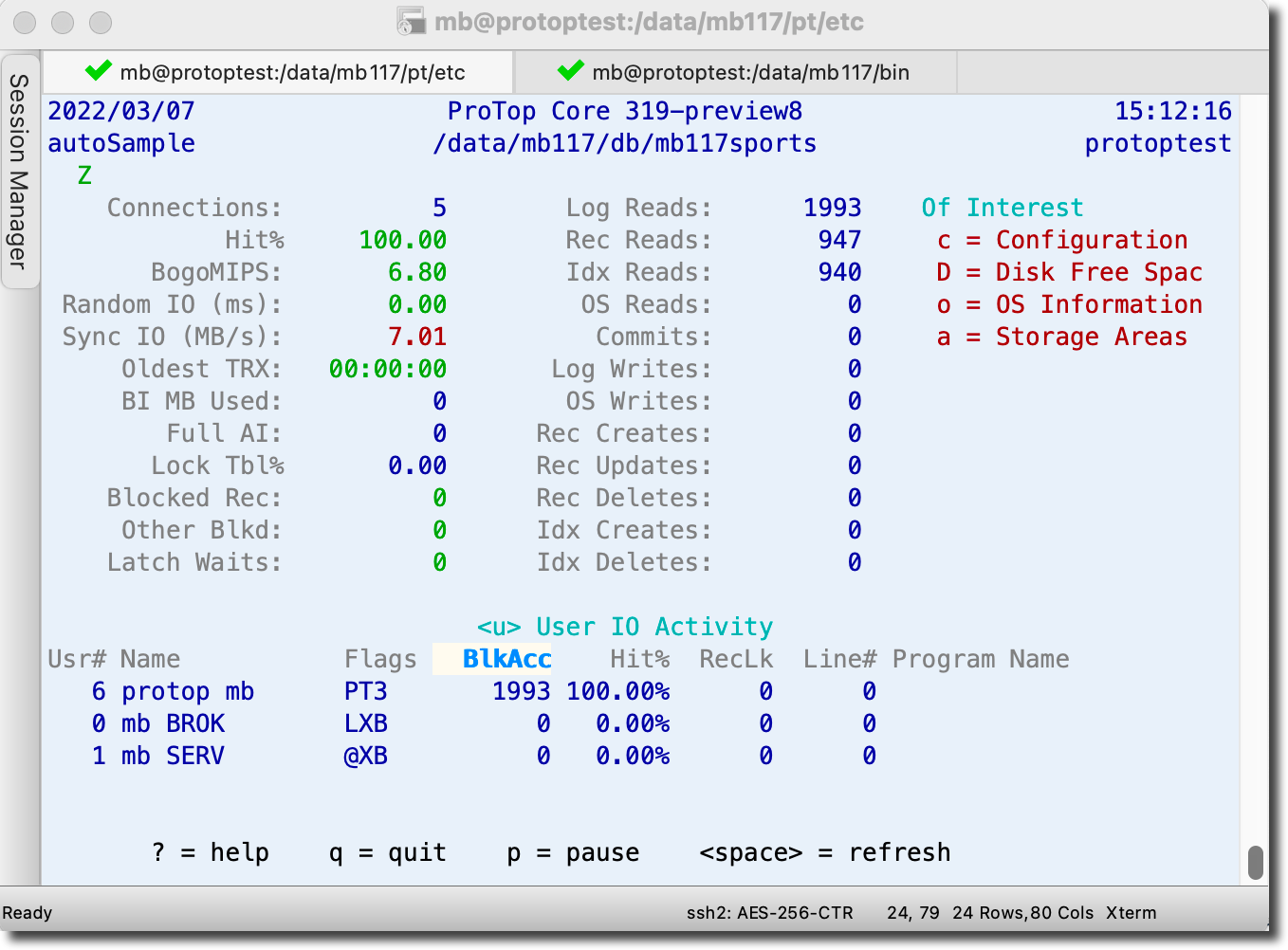Select the 'protop mb' user row

[x=462, y=692]
